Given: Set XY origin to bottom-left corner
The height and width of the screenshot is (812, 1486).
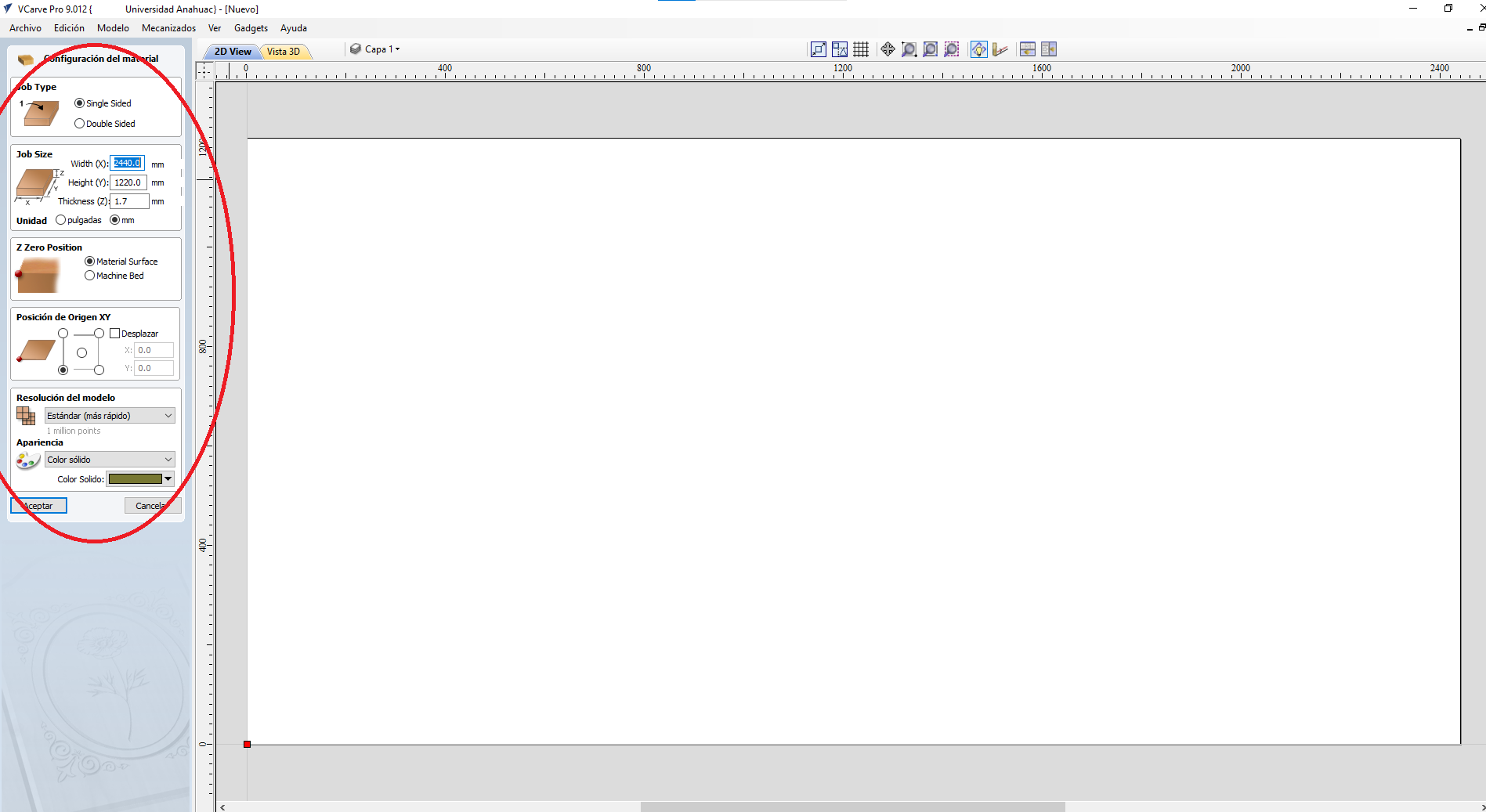Looking at the screenshot, I should [x=63, y=370].
